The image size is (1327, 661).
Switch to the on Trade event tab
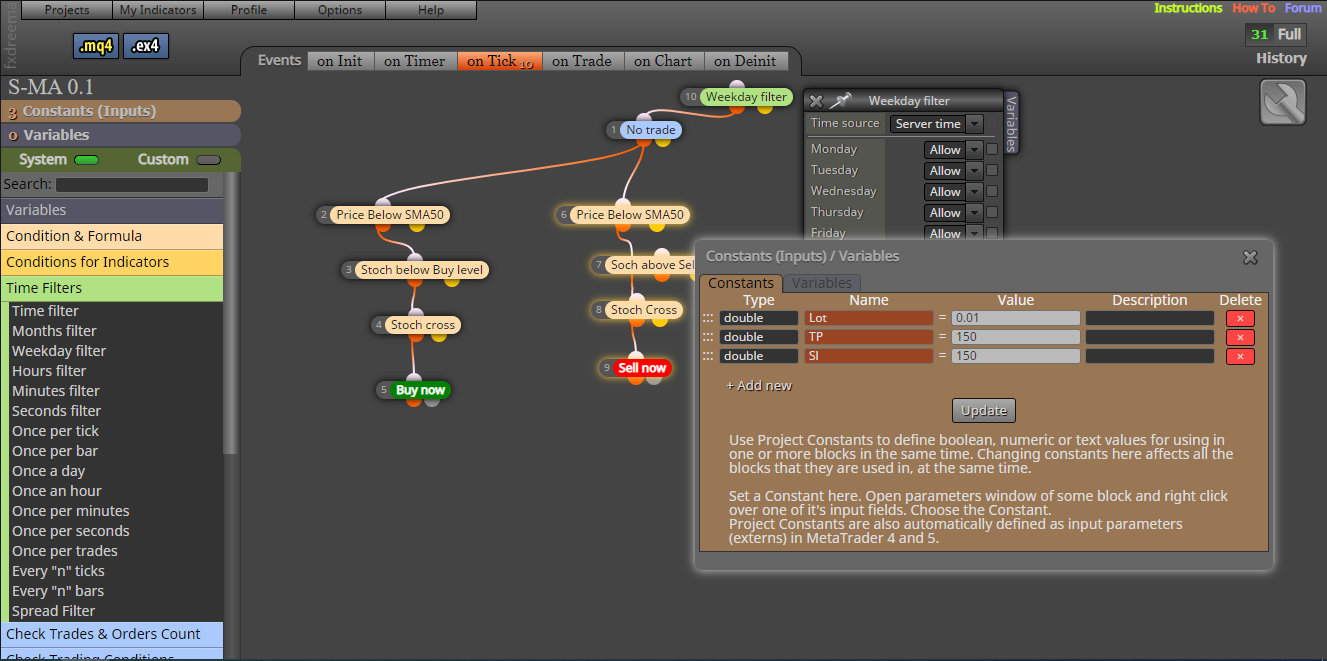[582, 61]
